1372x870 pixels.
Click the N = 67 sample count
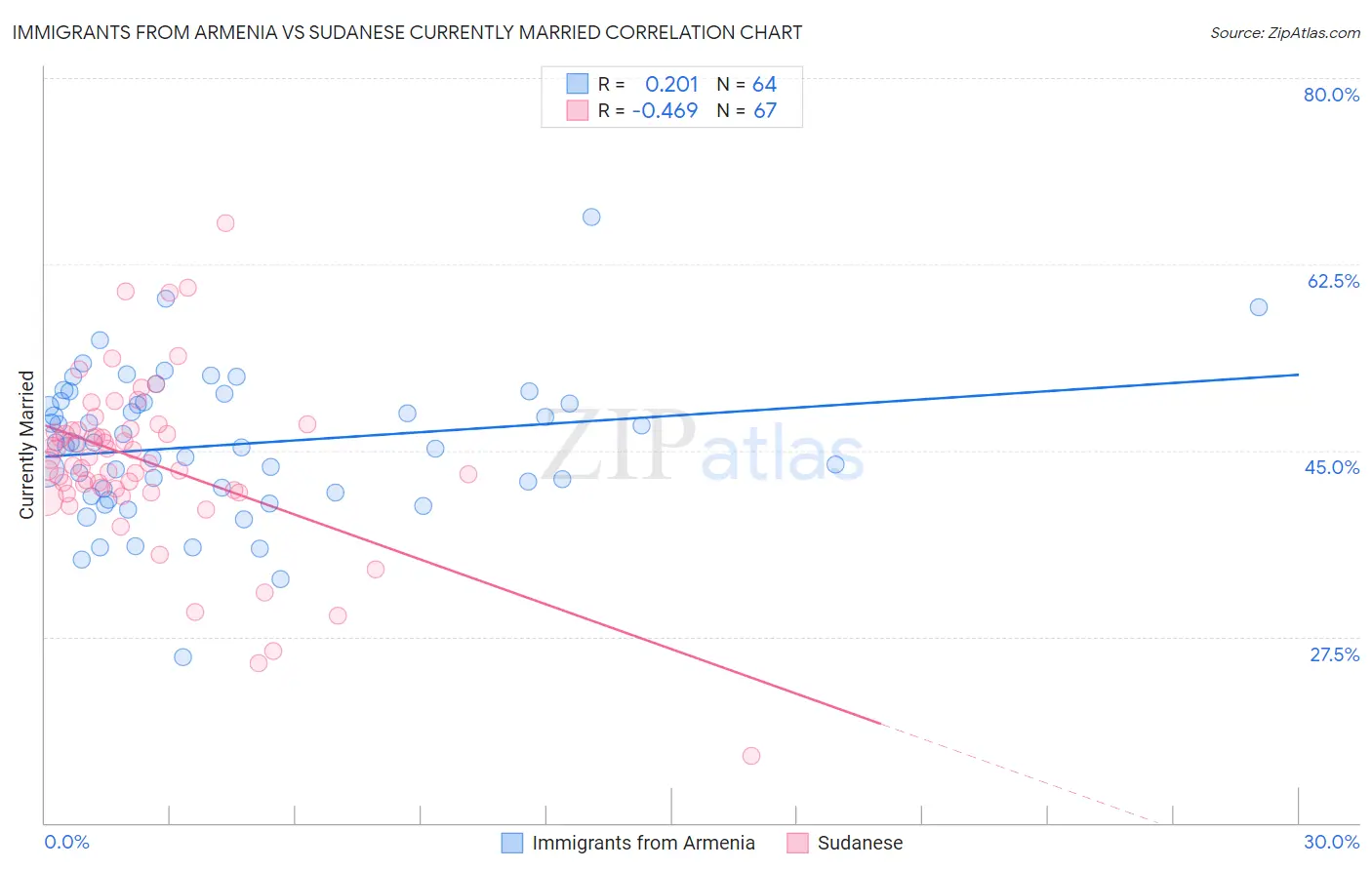pos(747,110)
